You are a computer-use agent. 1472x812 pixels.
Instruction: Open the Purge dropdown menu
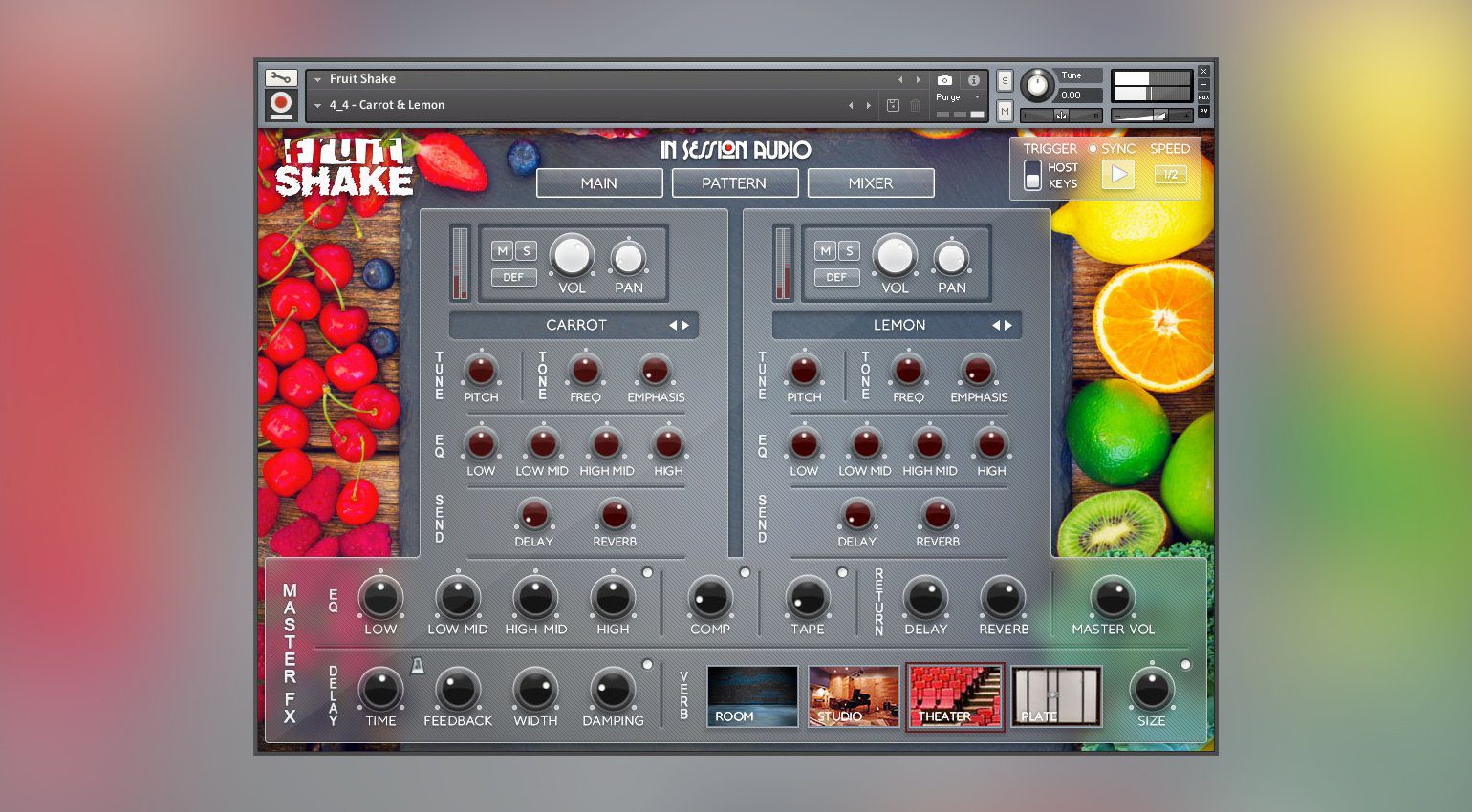point(958,97)
